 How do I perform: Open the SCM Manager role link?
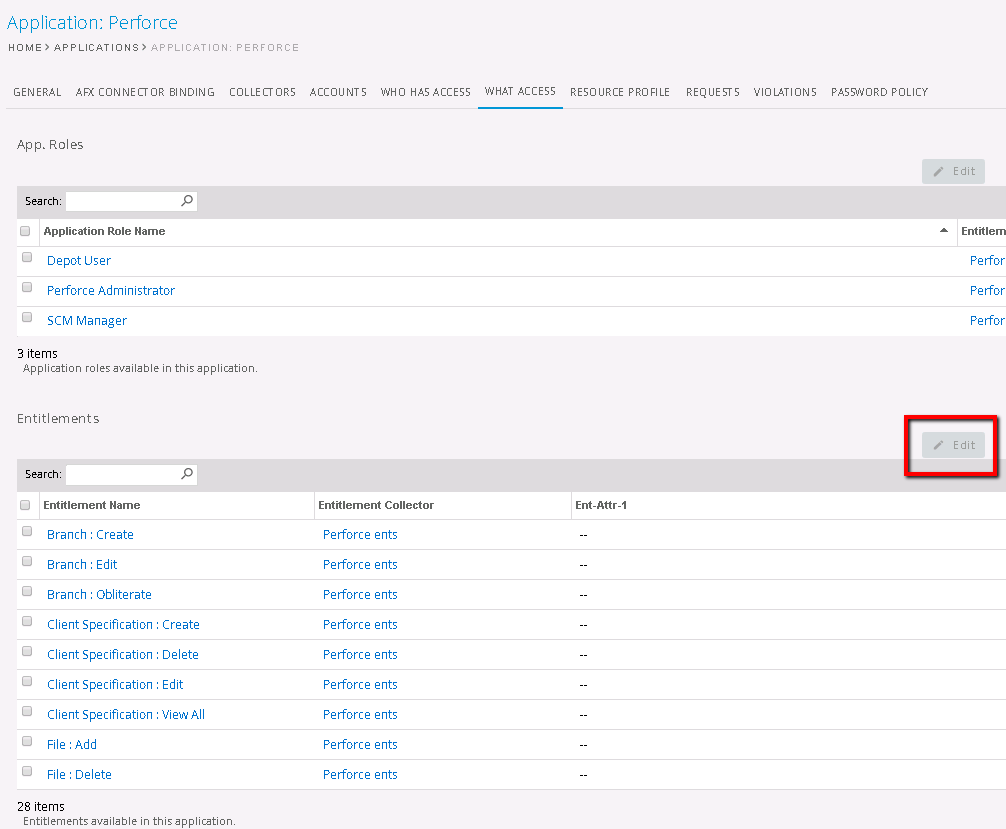pos(87,321)
